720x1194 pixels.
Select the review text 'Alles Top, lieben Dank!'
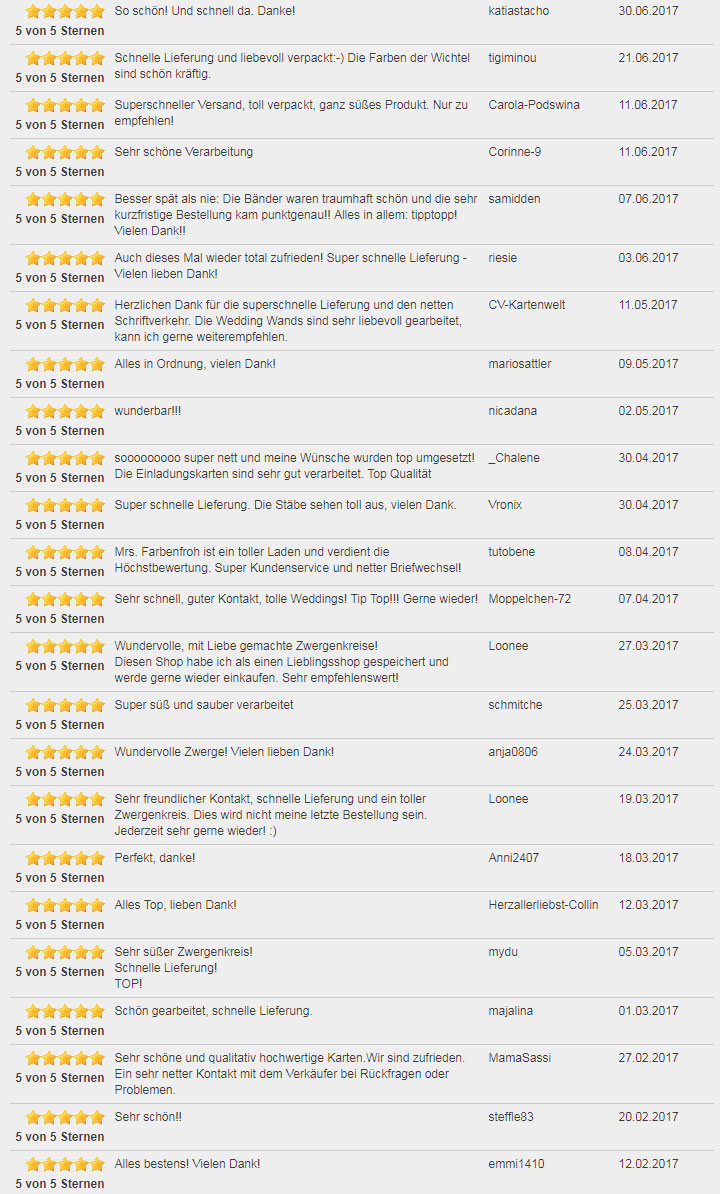click(x=175, y=905)
